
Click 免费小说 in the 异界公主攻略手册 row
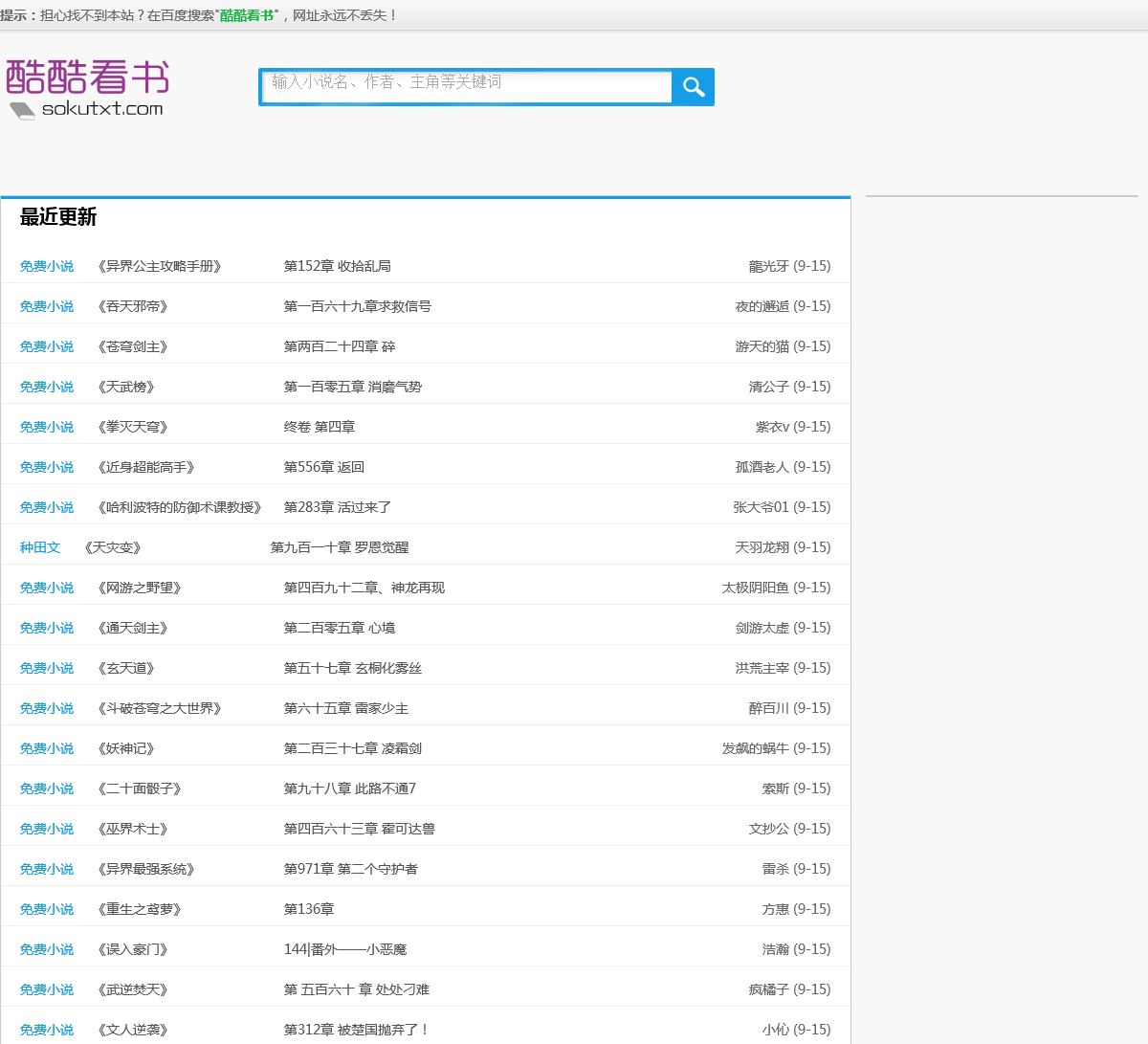pyautogui.click(x=47, y=266)
